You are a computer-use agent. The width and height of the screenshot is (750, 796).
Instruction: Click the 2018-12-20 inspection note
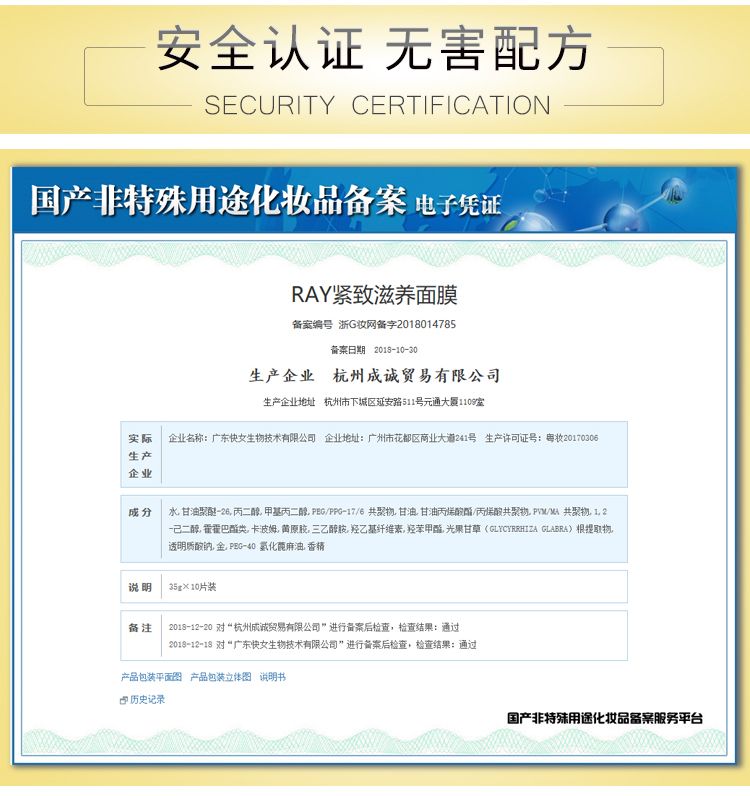314,627
